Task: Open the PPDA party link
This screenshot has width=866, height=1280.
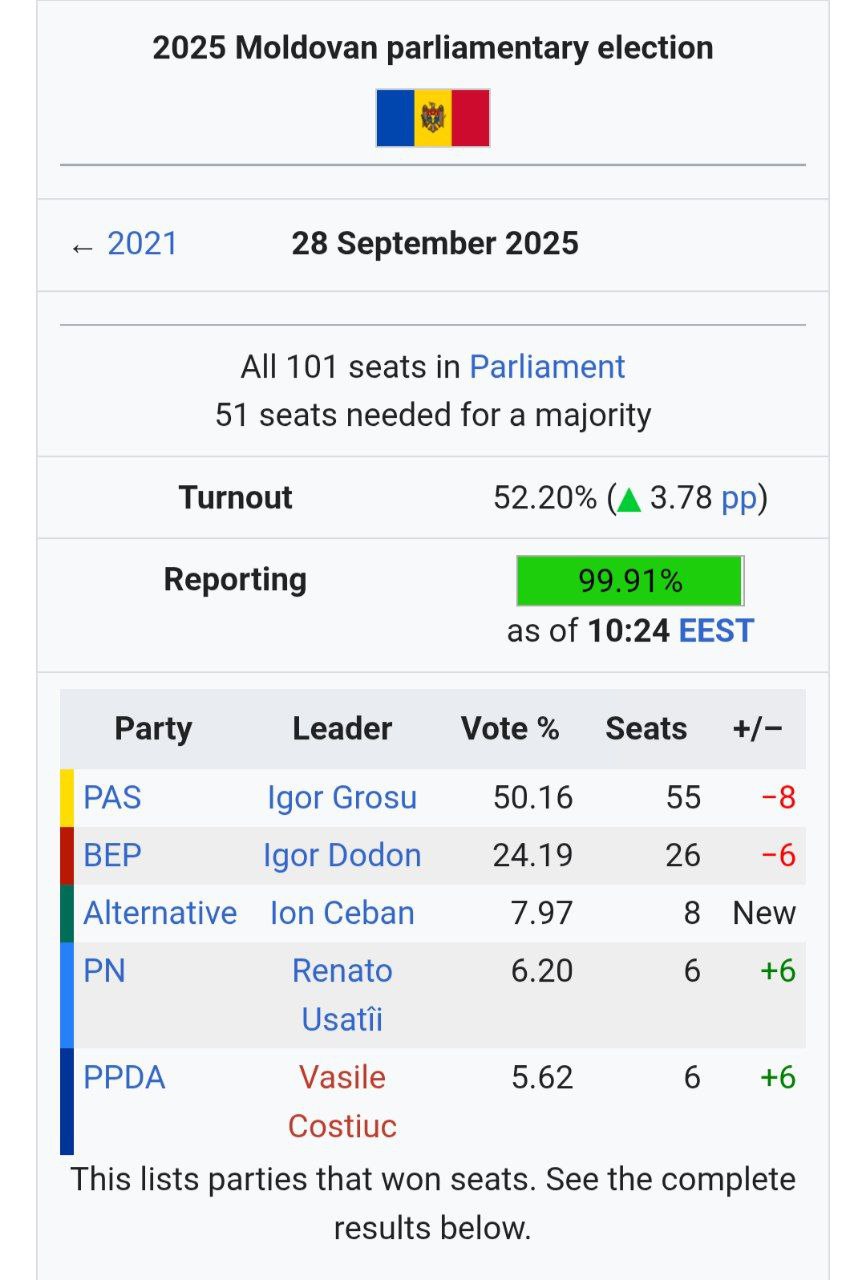Action: 124,1078
